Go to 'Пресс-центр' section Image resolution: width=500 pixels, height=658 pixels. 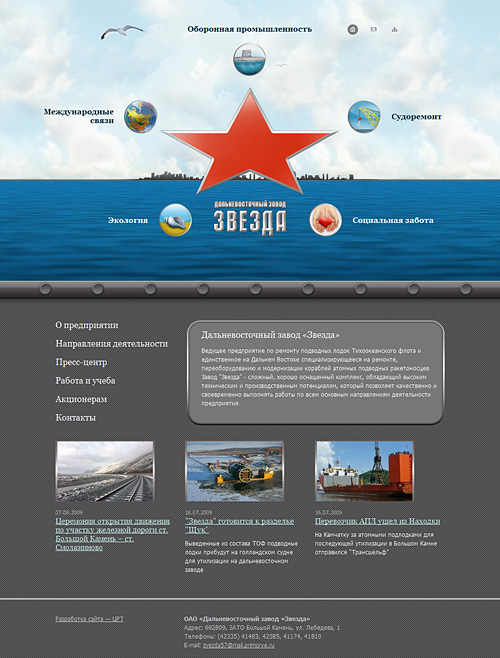tap(81, 362)
